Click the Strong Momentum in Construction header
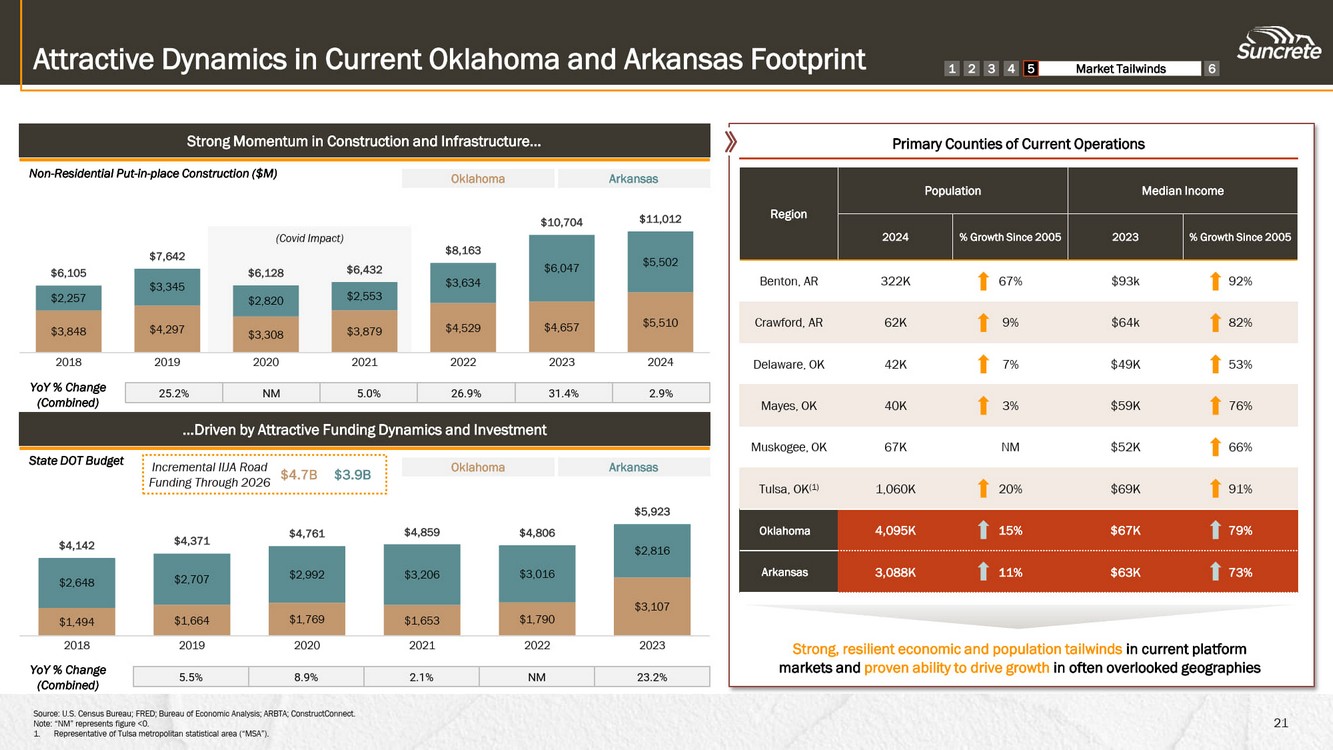This screenshot has height=750, width=1333. 364,142
